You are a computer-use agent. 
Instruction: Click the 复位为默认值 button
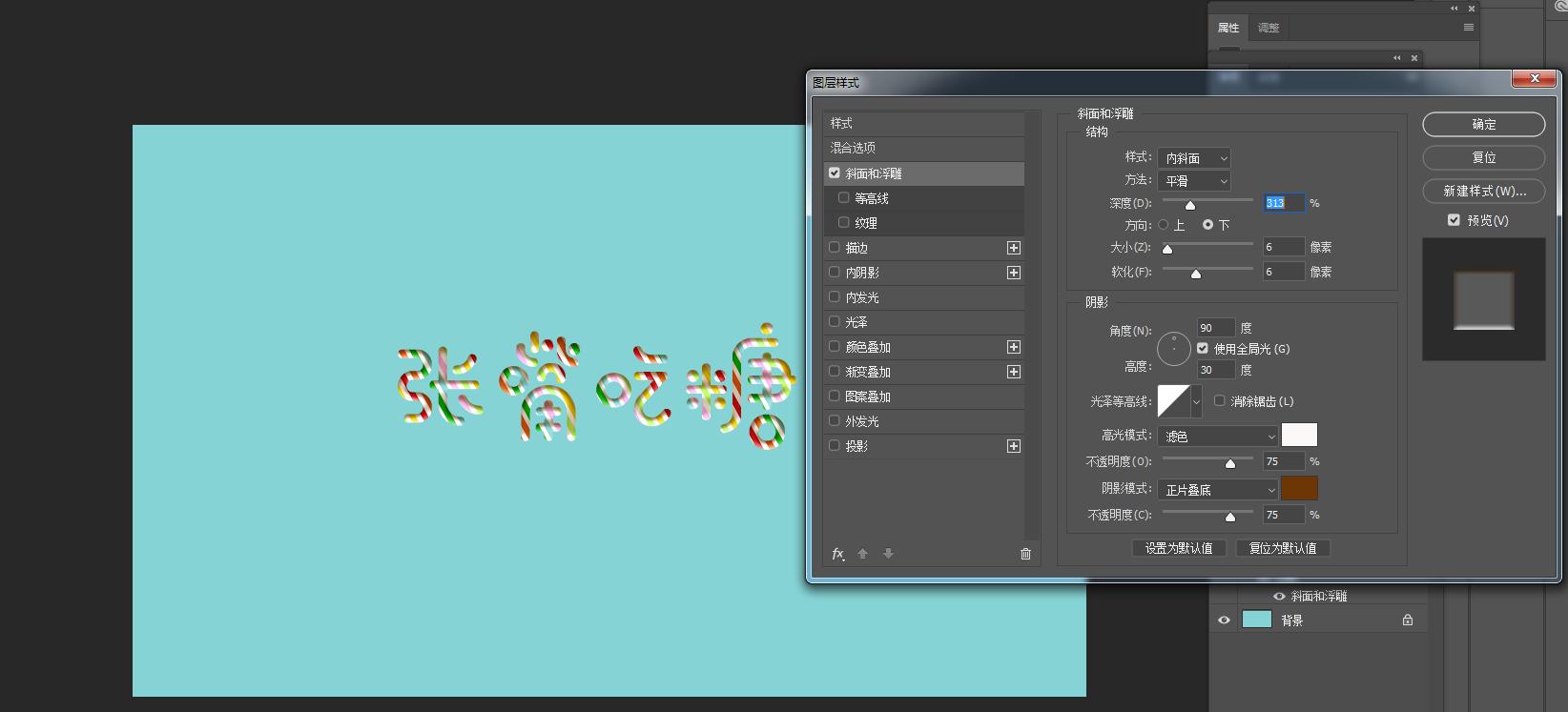1283,548
